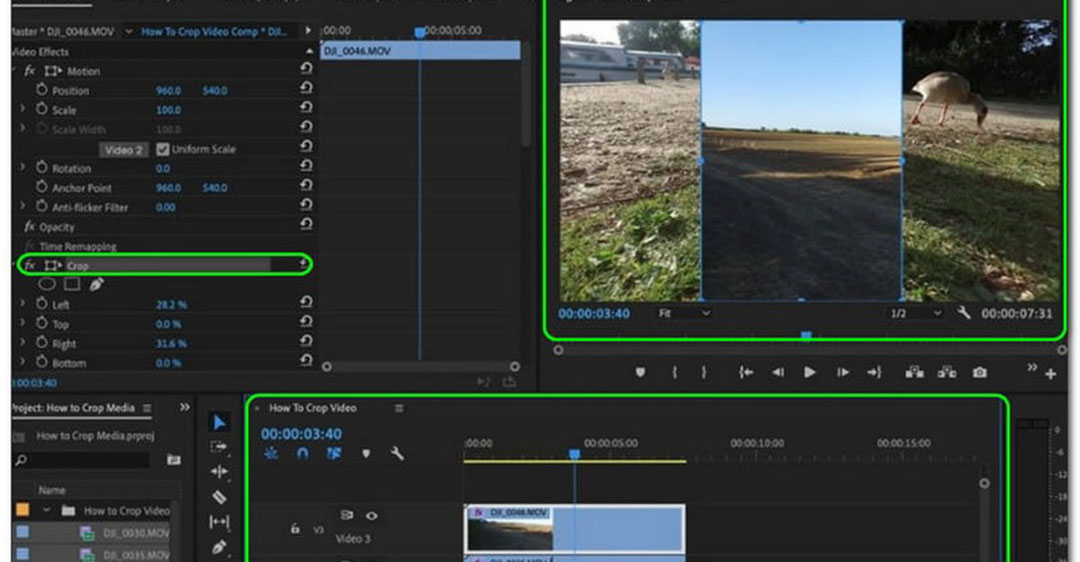Reset the Crop Right parameter
The width and height of the screenshot is (1080, 562).
[306, 341]
